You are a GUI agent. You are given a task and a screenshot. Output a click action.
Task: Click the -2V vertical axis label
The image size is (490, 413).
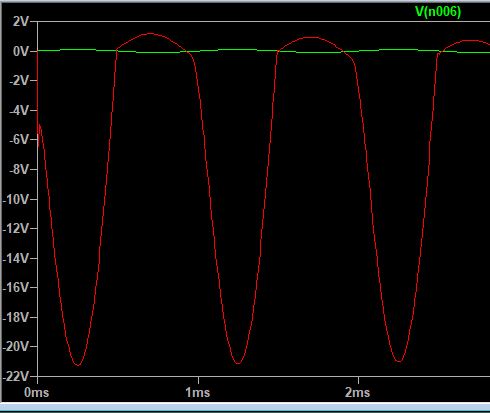(x=19, y=81)
